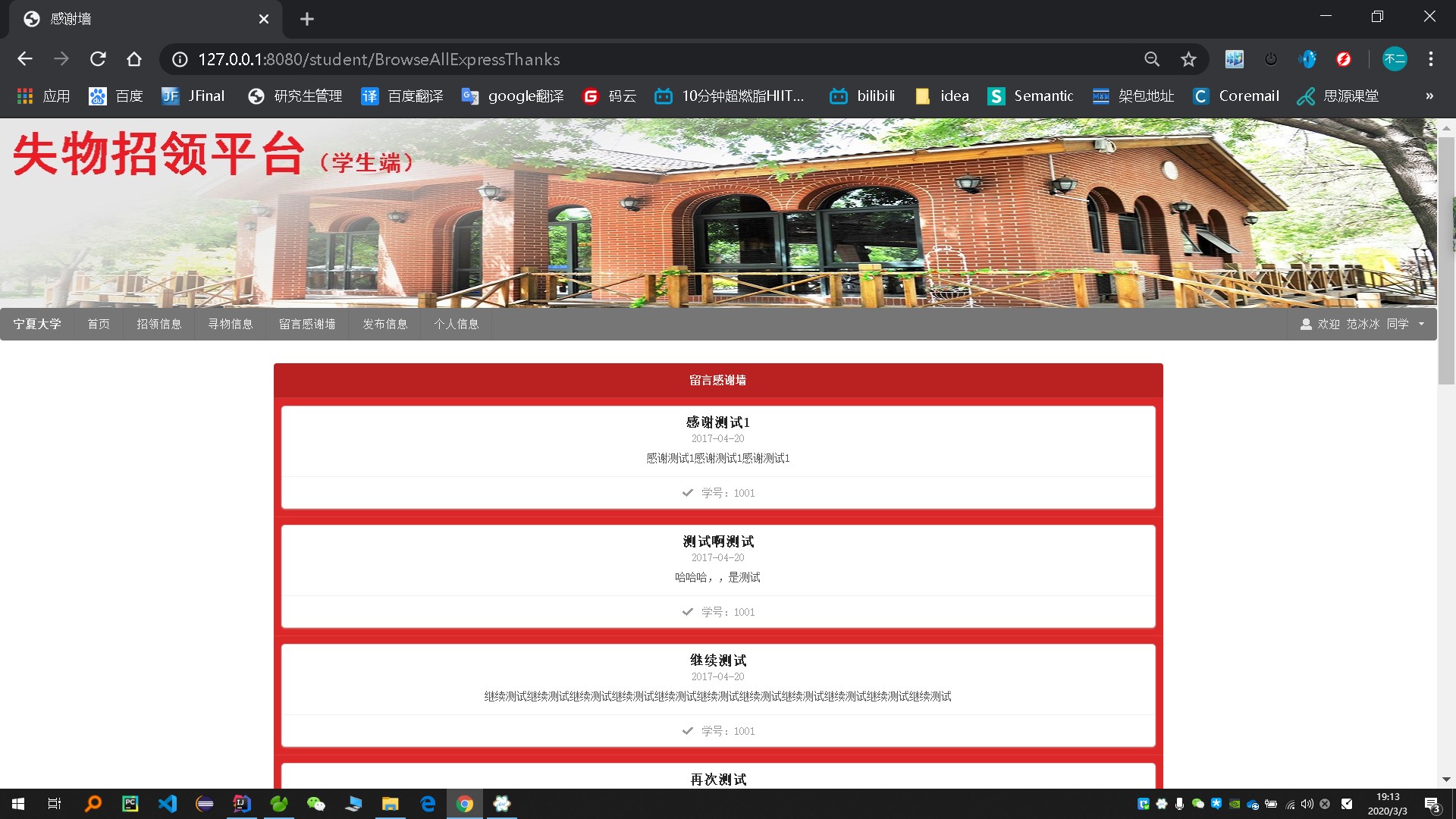
Task: Open the Chrome profile avatar menu
Action: [x=1394, y=59]
